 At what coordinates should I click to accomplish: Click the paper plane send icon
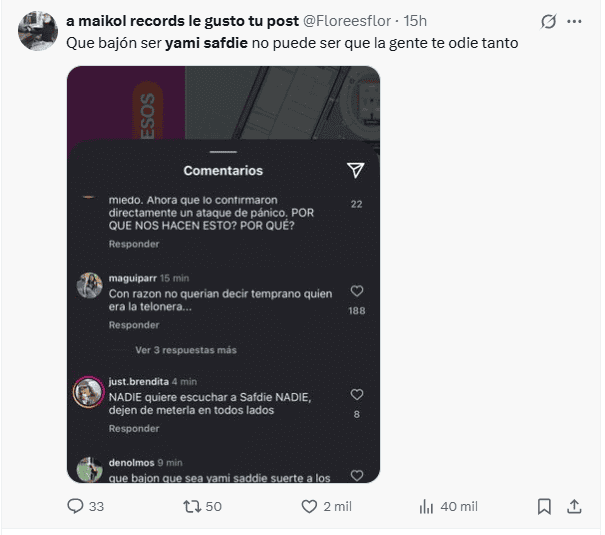(355, 170)
